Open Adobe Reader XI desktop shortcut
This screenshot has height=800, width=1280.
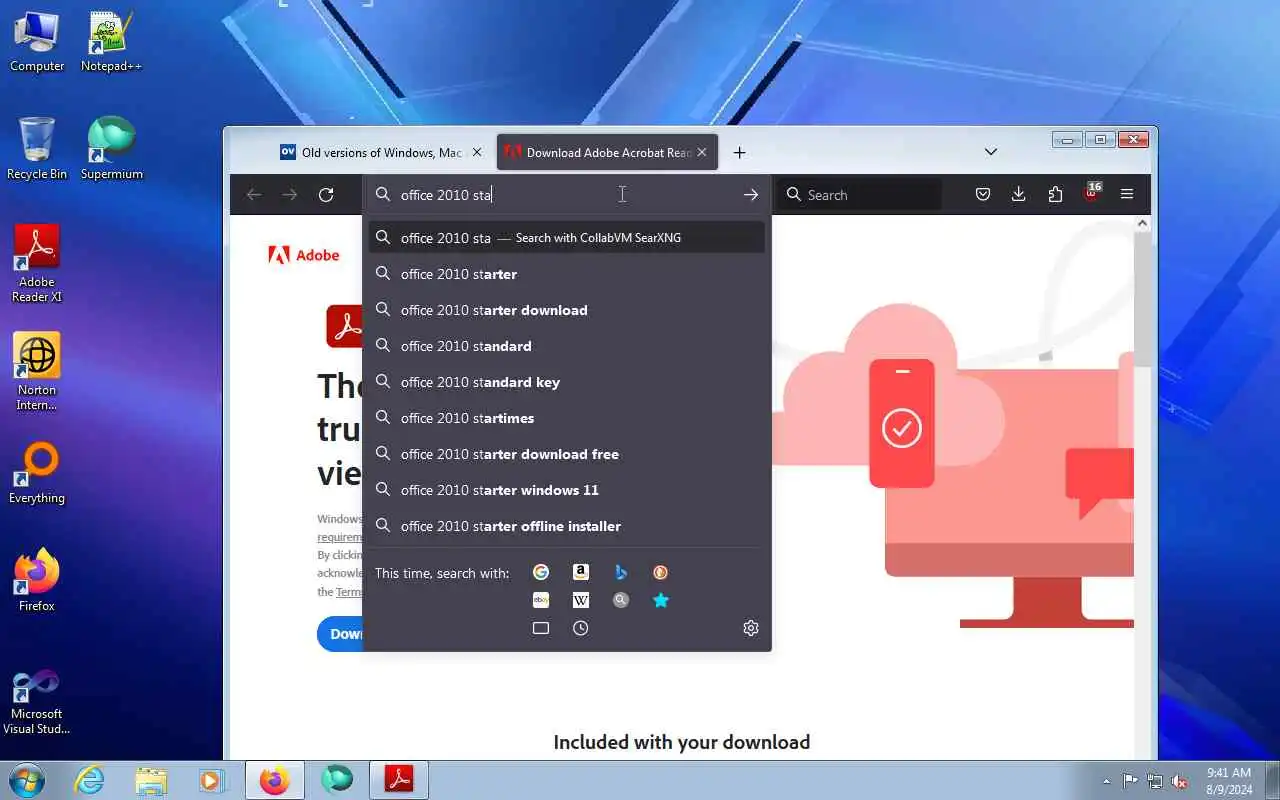pos(37,263)
